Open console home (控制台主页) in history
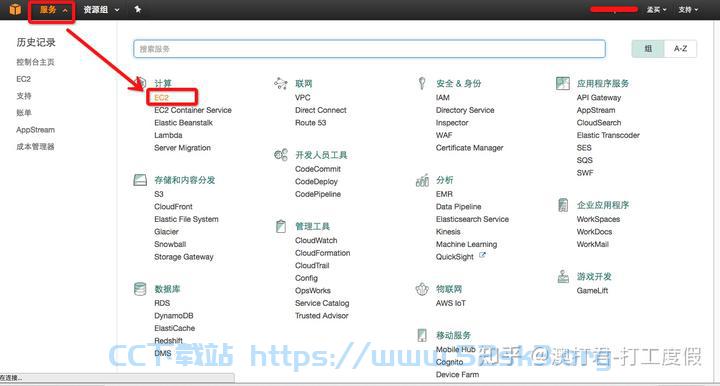This screenshot has width=720, height=386. click(35, 62)
